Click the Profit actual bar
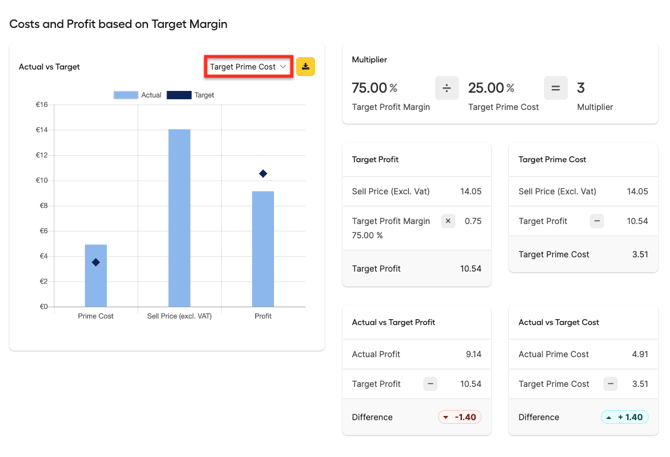 coord(263,249)
